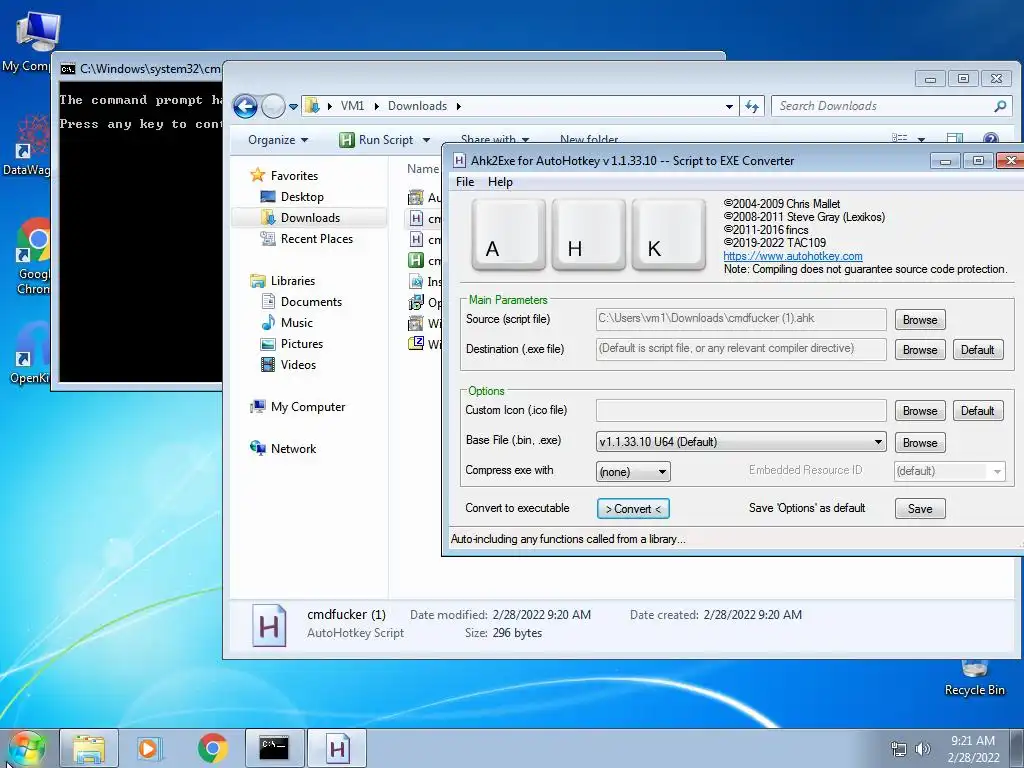Browse for the source script file
The image size is (1024, 768).
coord(920,320)
